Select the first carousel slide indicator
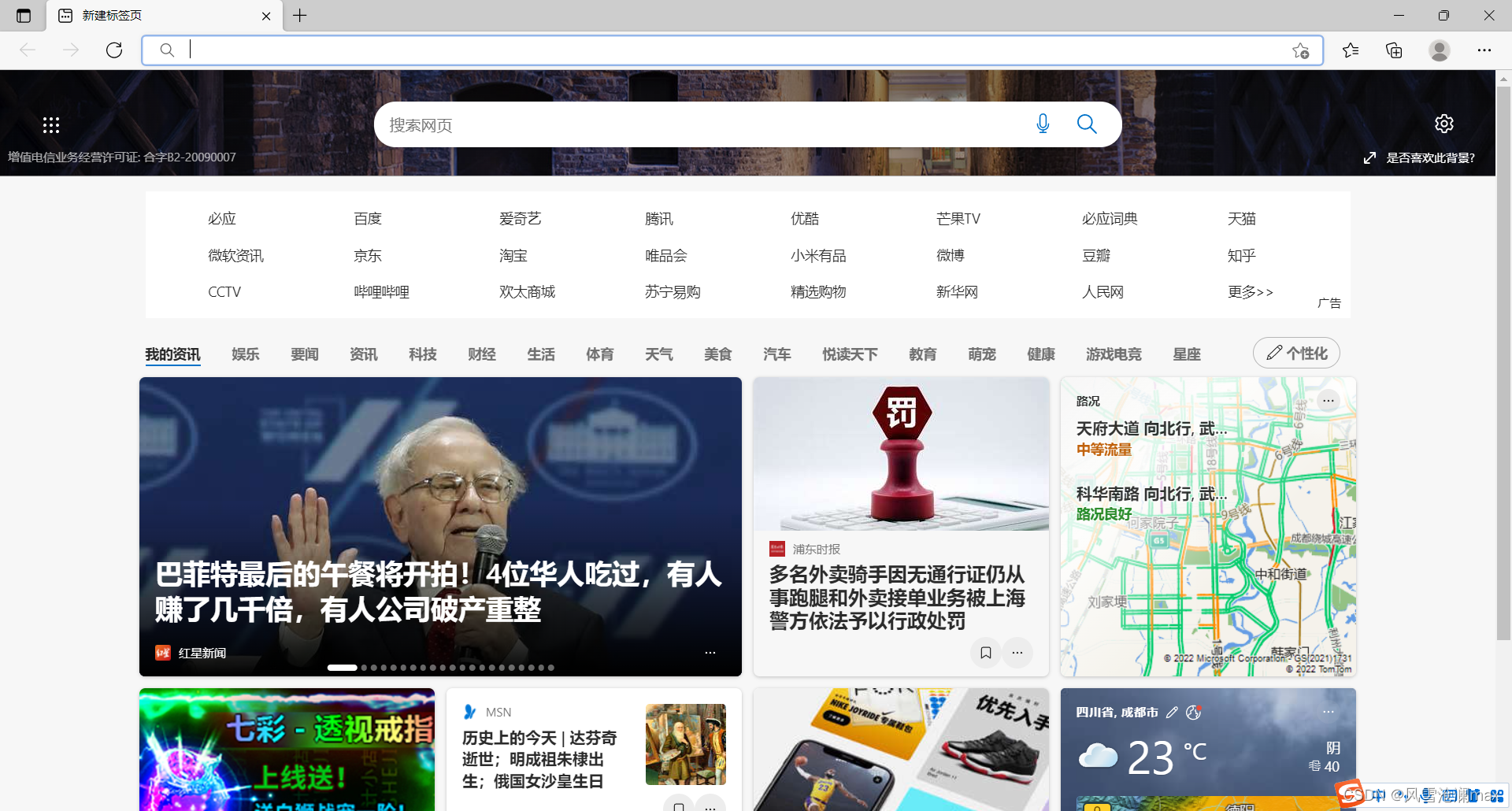1512x811 pixels. [342, 668]
